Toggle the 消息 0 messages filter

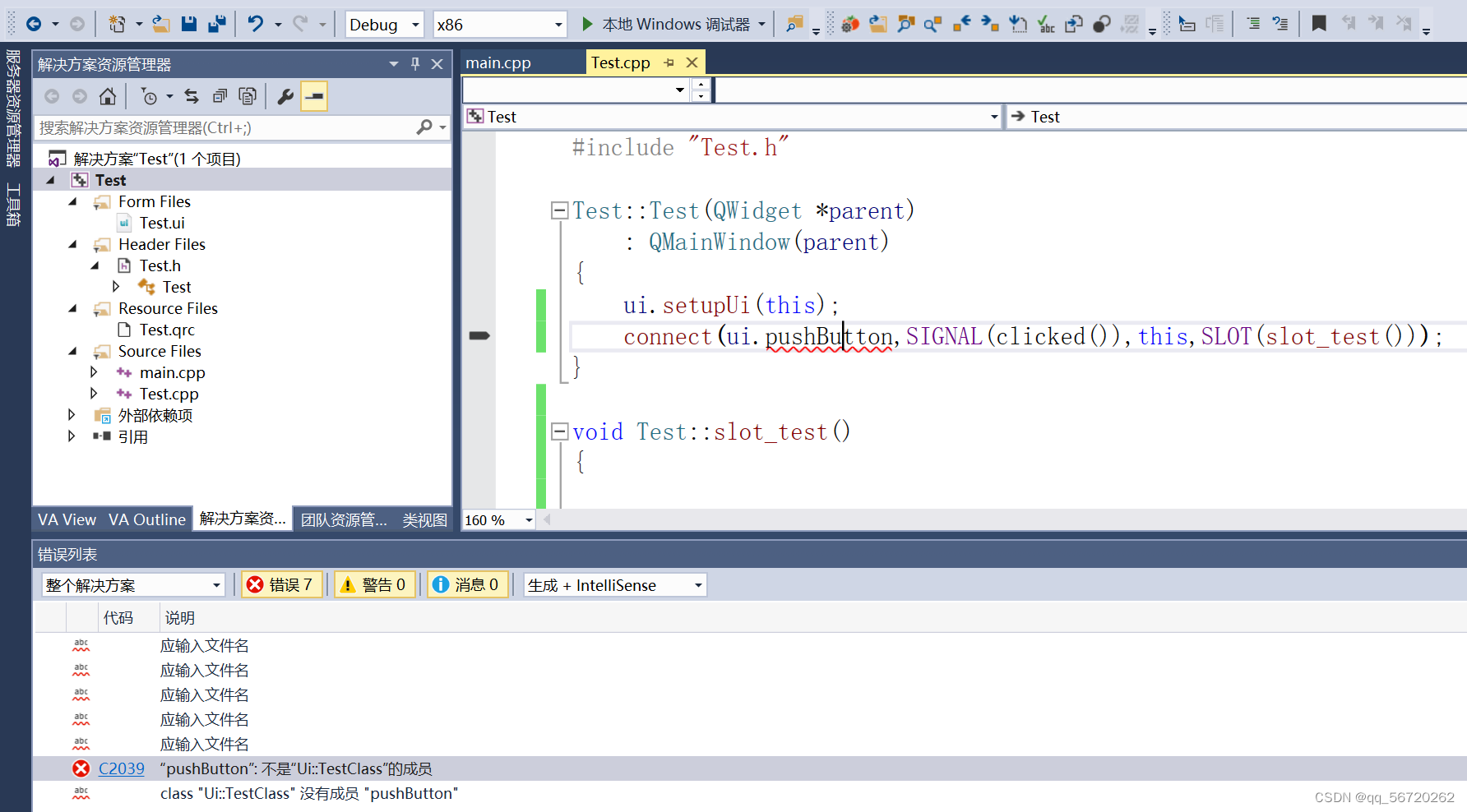(x=467, y=584)
